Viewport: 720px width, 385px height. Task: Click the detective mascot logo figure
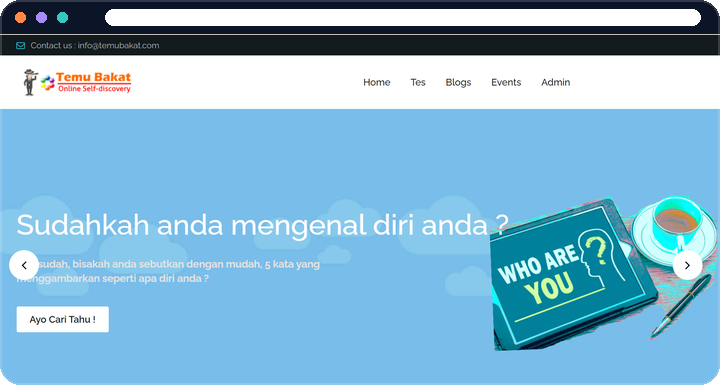pyautogui.click(x=30, y=82)
